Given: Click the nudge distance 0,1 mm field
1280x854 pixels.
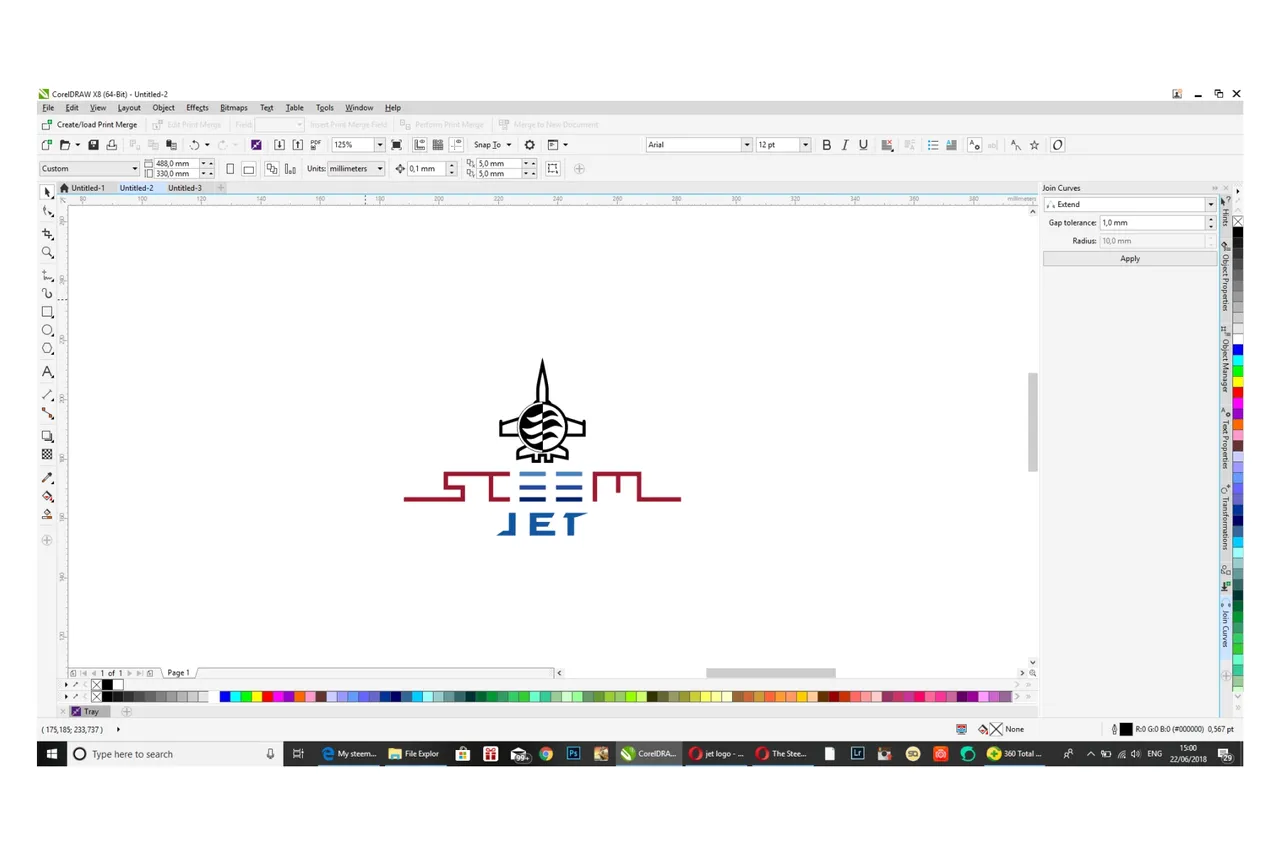Looking at the screenshot, I should point(426,169).
